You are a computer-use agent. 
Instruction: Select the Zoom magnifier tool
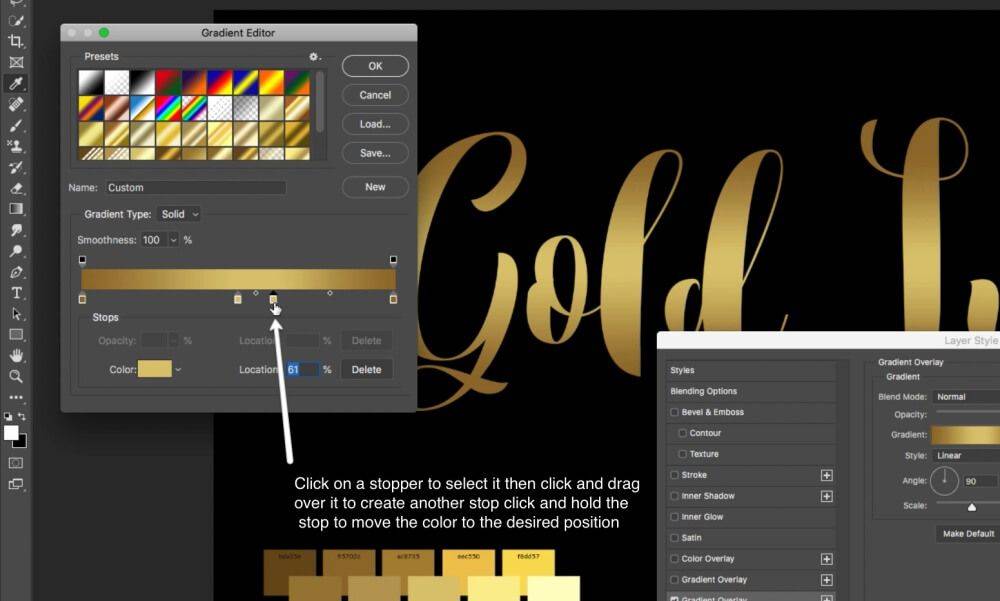point(16,376)
